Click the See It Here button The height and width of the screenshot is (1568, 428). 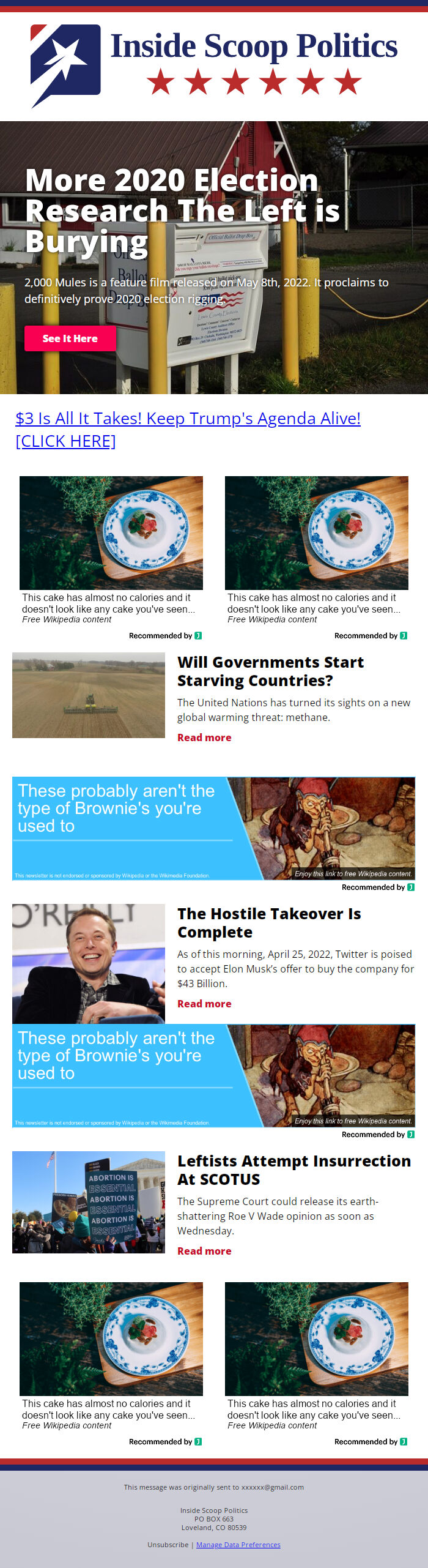pyautogui.click(x=70, y=338)
